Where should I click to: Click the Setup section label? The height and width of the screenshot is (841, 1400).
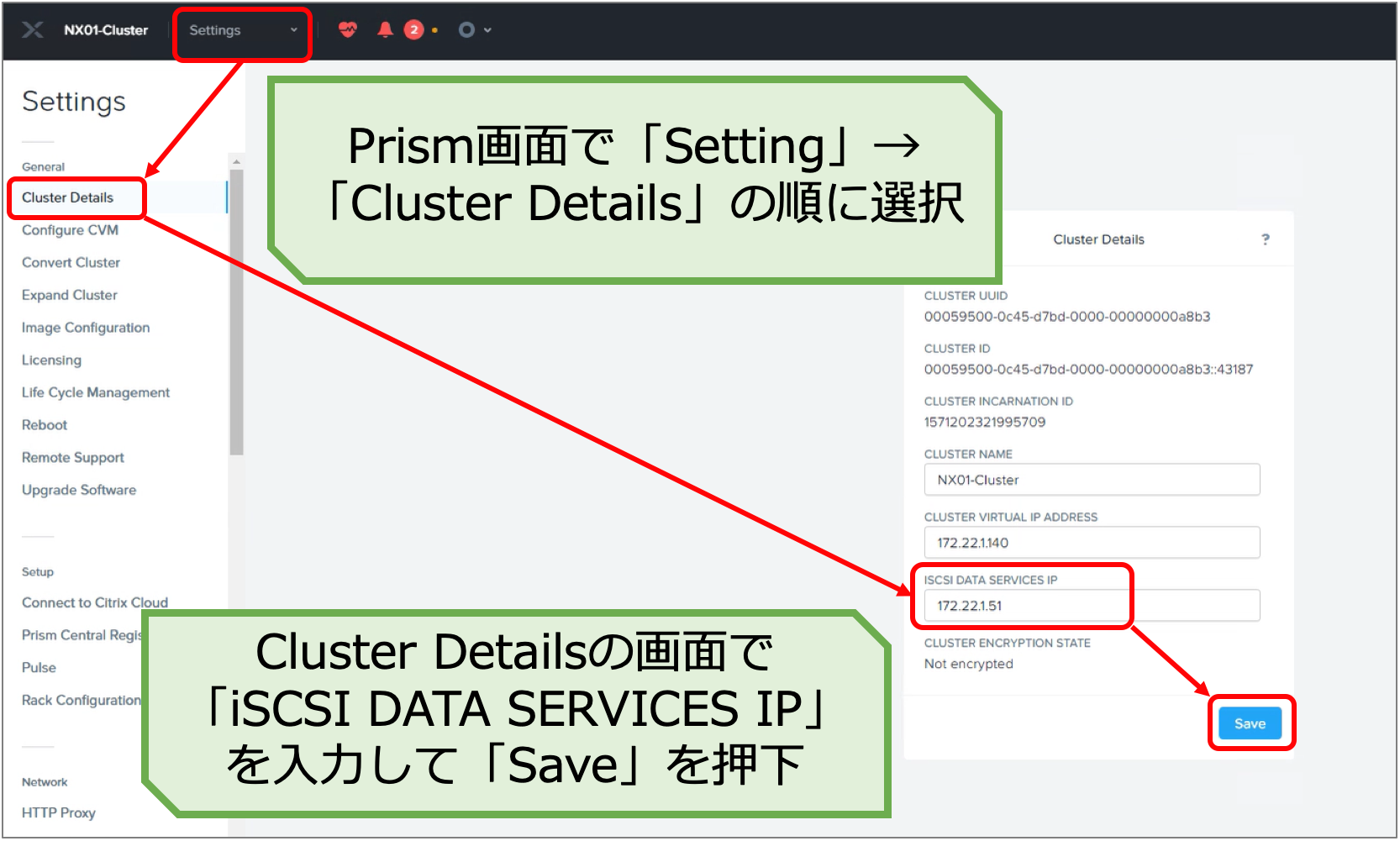38,572
